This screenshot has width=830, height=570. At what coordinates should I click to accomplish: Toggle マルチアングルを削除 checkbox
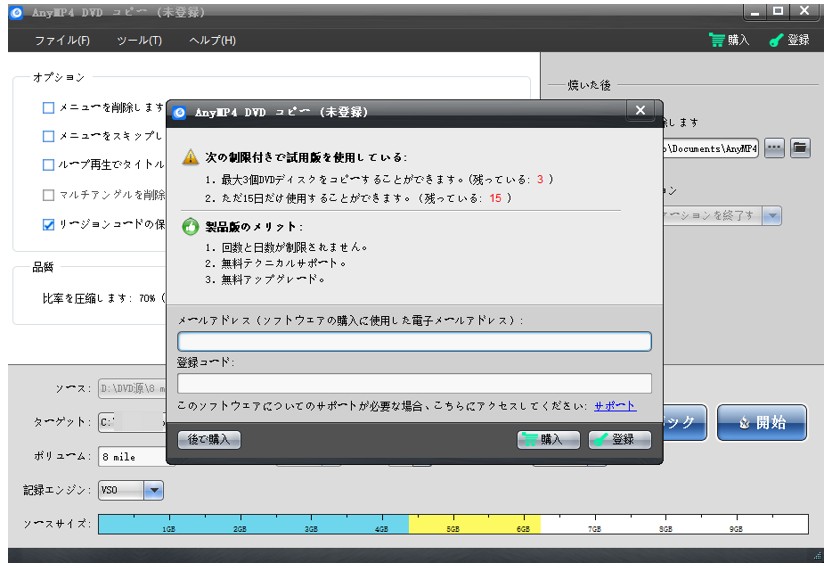48,195
